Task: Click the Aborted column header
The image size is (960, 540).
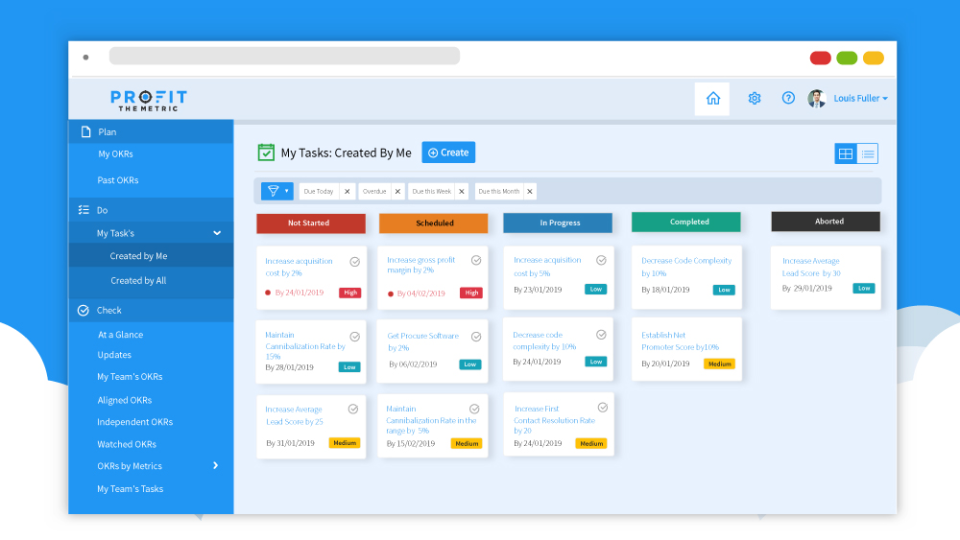Action: tap(825, 222)
